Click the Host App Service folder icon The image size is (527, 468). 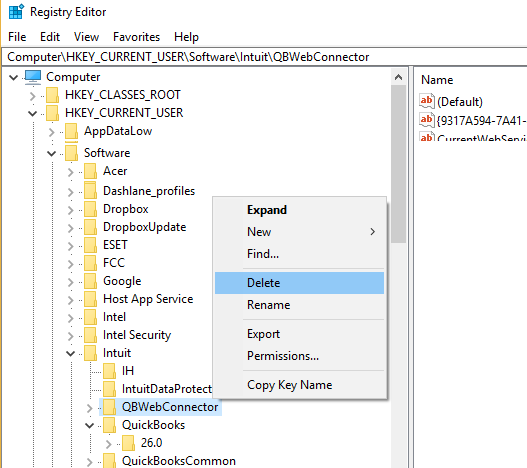[90, 299]
